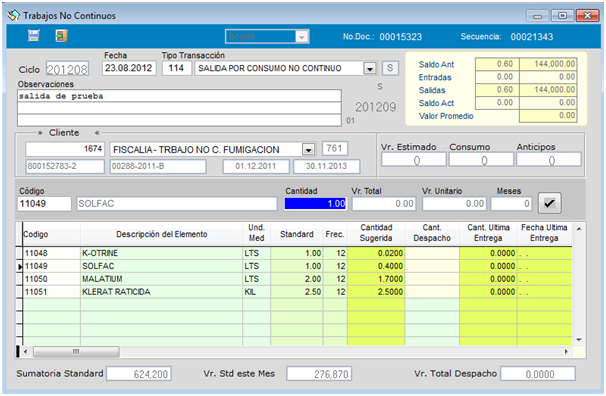This screenshot has height=396, width=606.
Task: Click the export to spreadsheet icon
Action: tap(61, 36)
